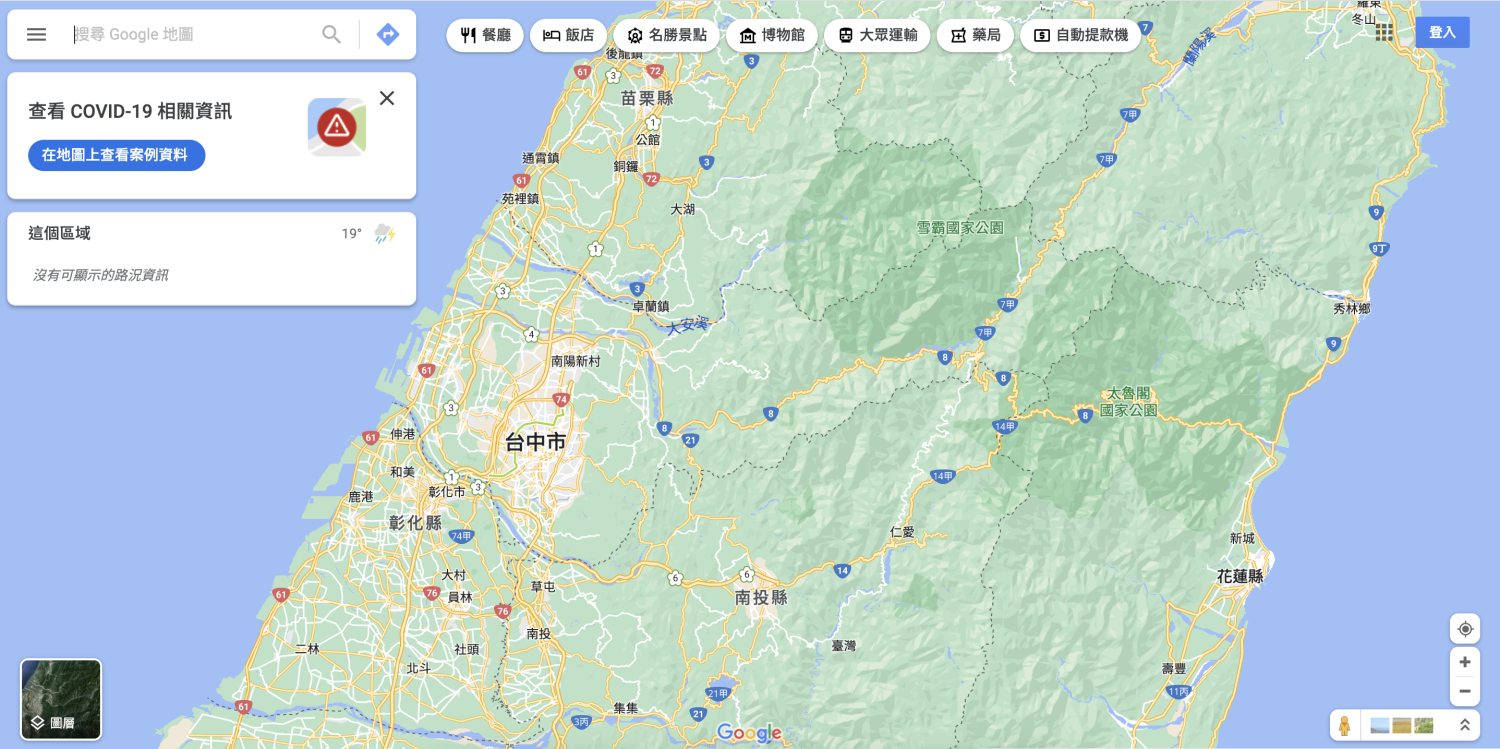Image resolution: width=1500 pixels, height=749 pixels.
Task: Select the 餐廳 restaurants chip
Action: [485, 35]
